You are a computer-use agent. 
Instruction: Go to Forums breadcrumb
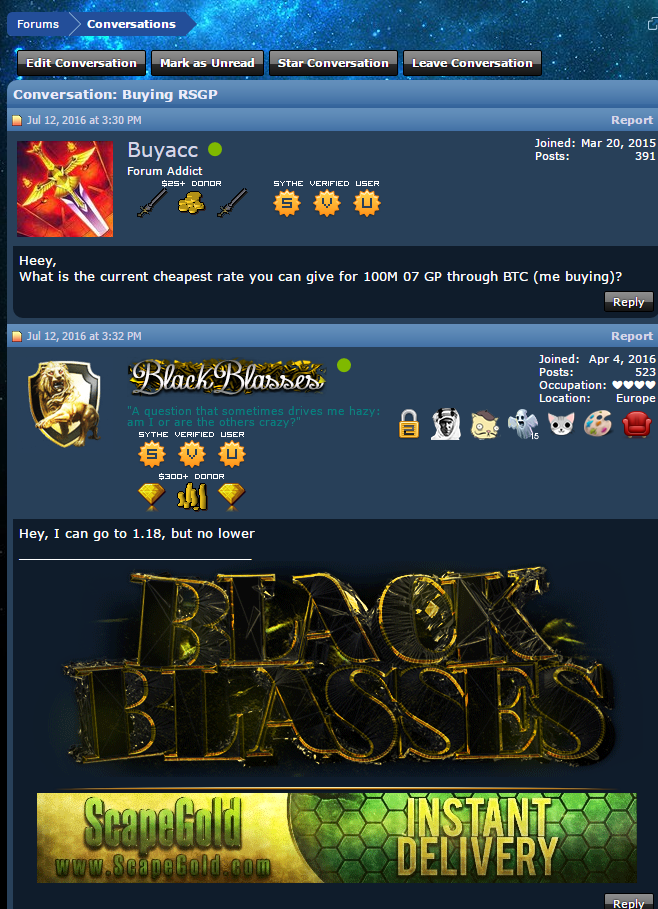pos(38,24)
